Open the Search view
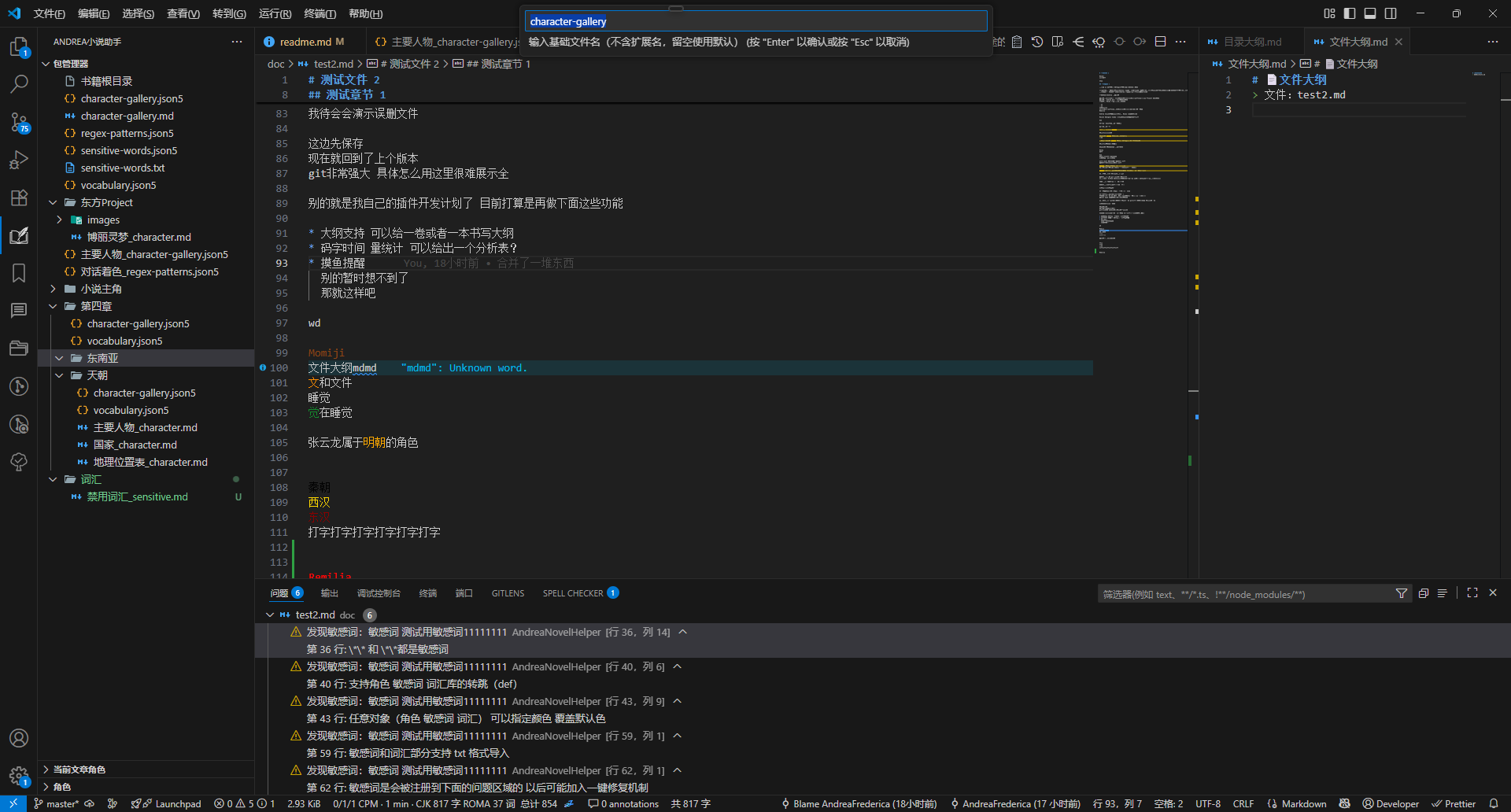The width and height of the screenshot is (1511, 812). click(19, 83)
